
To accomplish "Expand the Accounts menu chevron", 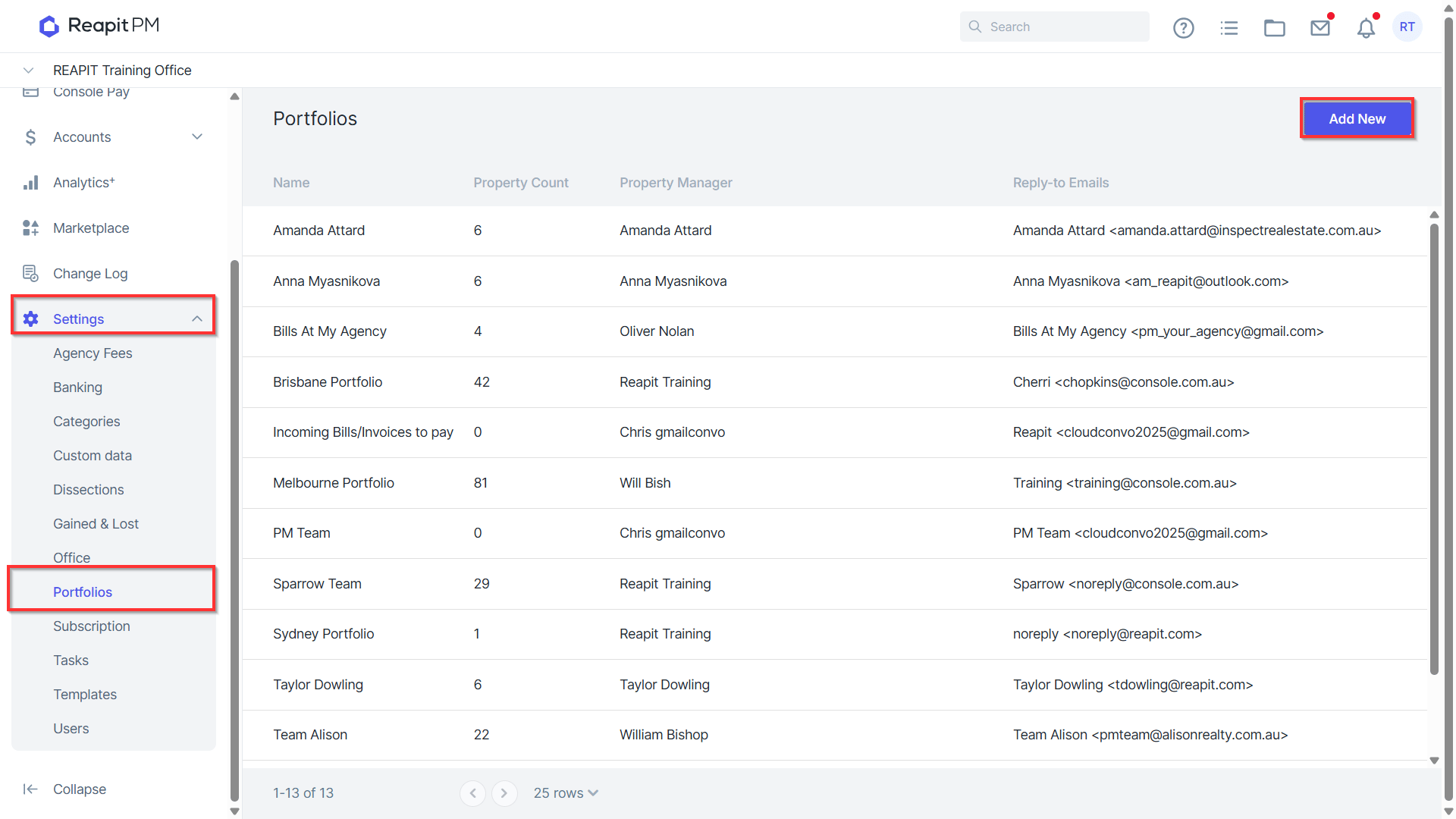I will point(197,137).
